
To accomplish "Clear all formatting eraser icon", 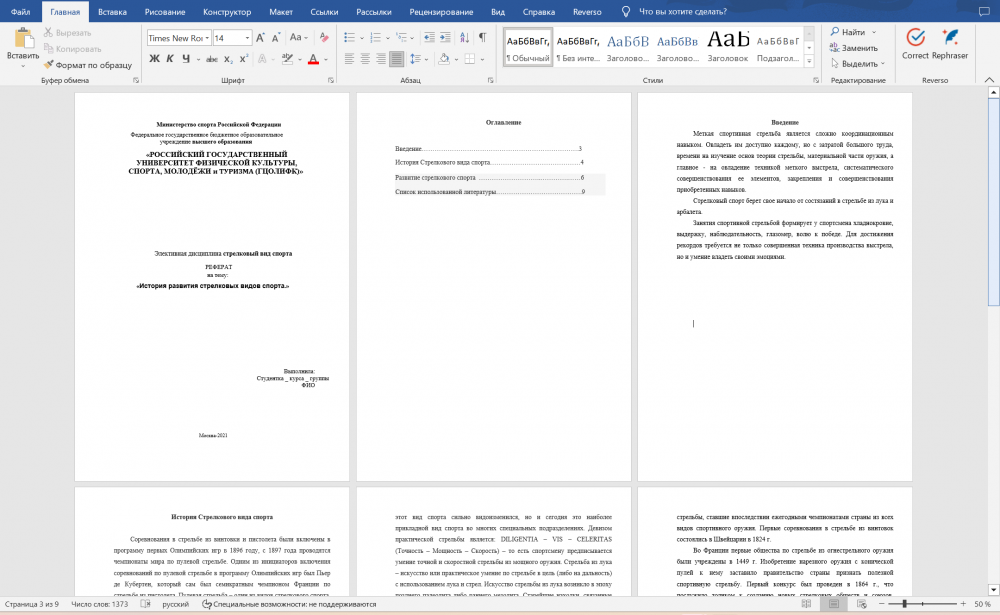I will pyautogui.click(x=324, y=38).
